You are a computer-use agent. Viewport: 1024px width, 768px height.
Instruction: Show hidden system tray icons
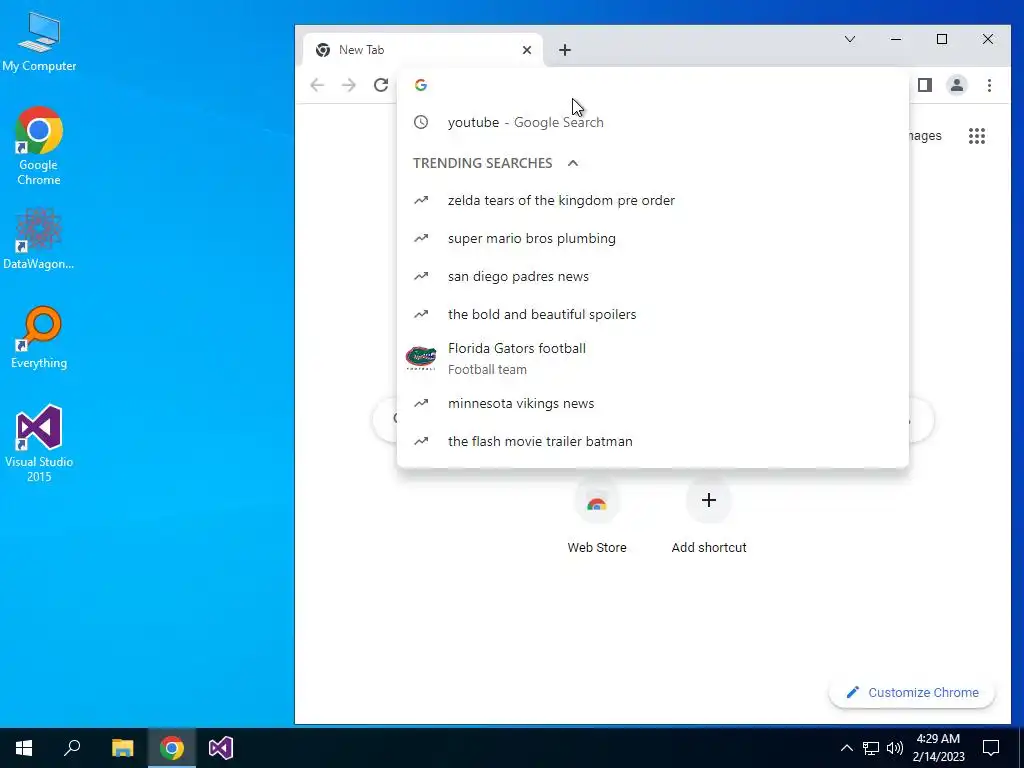[x=846, y=748]
